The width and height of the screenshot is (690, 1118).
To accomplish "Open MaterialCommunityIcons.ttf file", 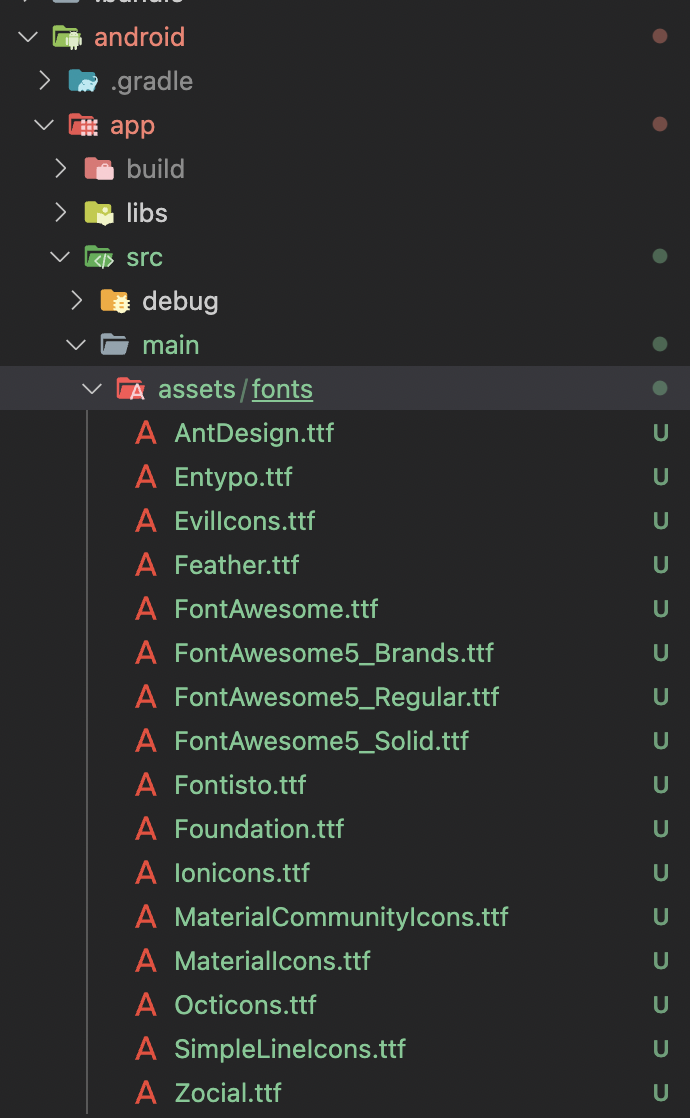I will point(341,917).
